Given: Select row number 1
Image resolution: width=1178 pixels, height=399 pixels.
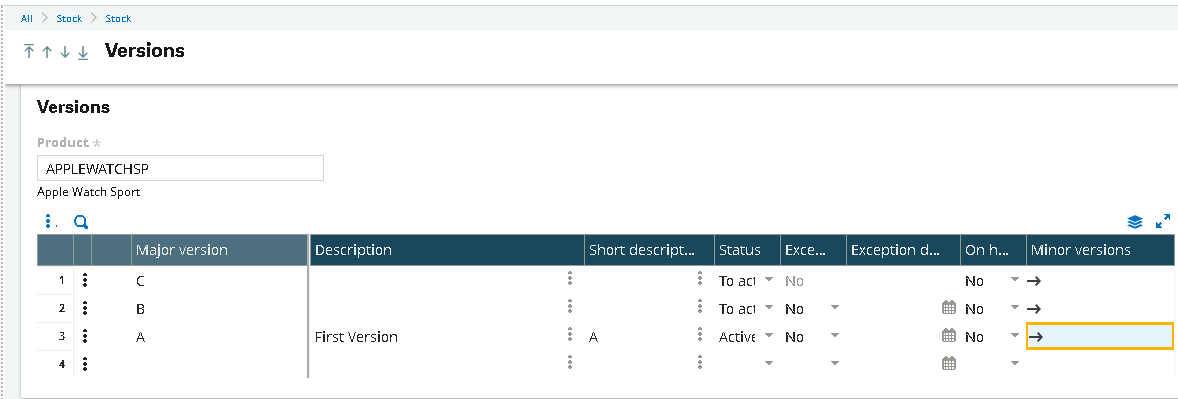Looking at the screenshot, I should click(56, 280).
